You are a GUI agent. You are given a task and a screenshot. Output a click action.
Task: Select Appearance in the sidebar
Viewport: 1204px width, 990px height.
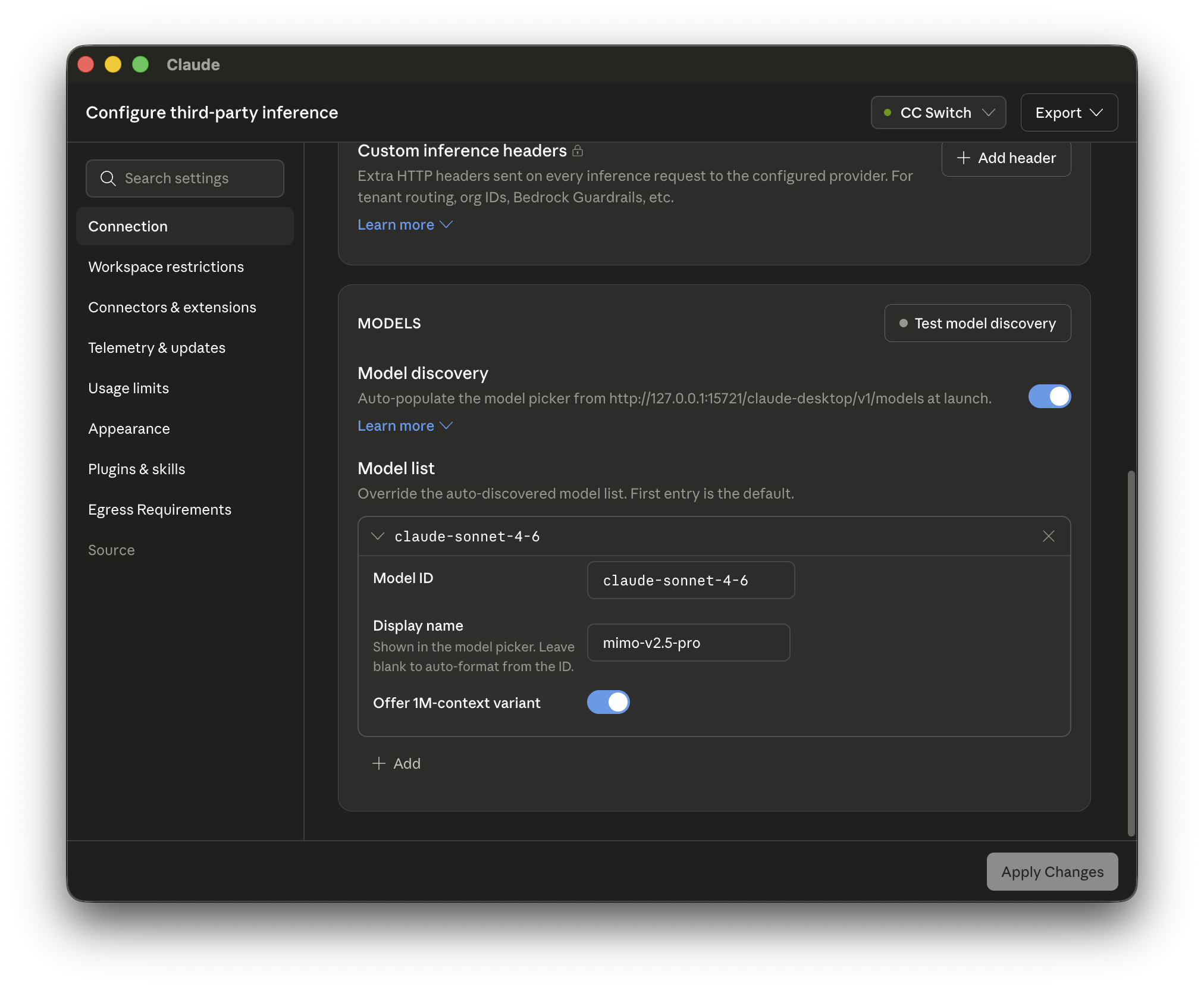point(185,428)
